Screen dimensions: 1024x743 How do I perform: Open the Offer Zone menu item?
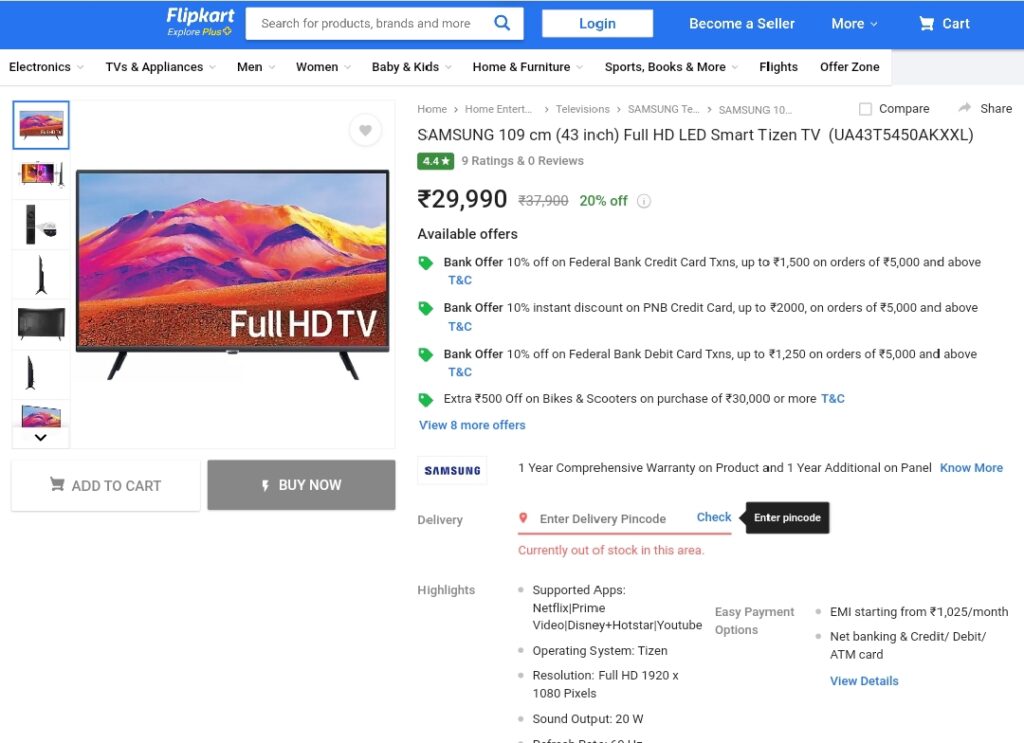(850, 67)
